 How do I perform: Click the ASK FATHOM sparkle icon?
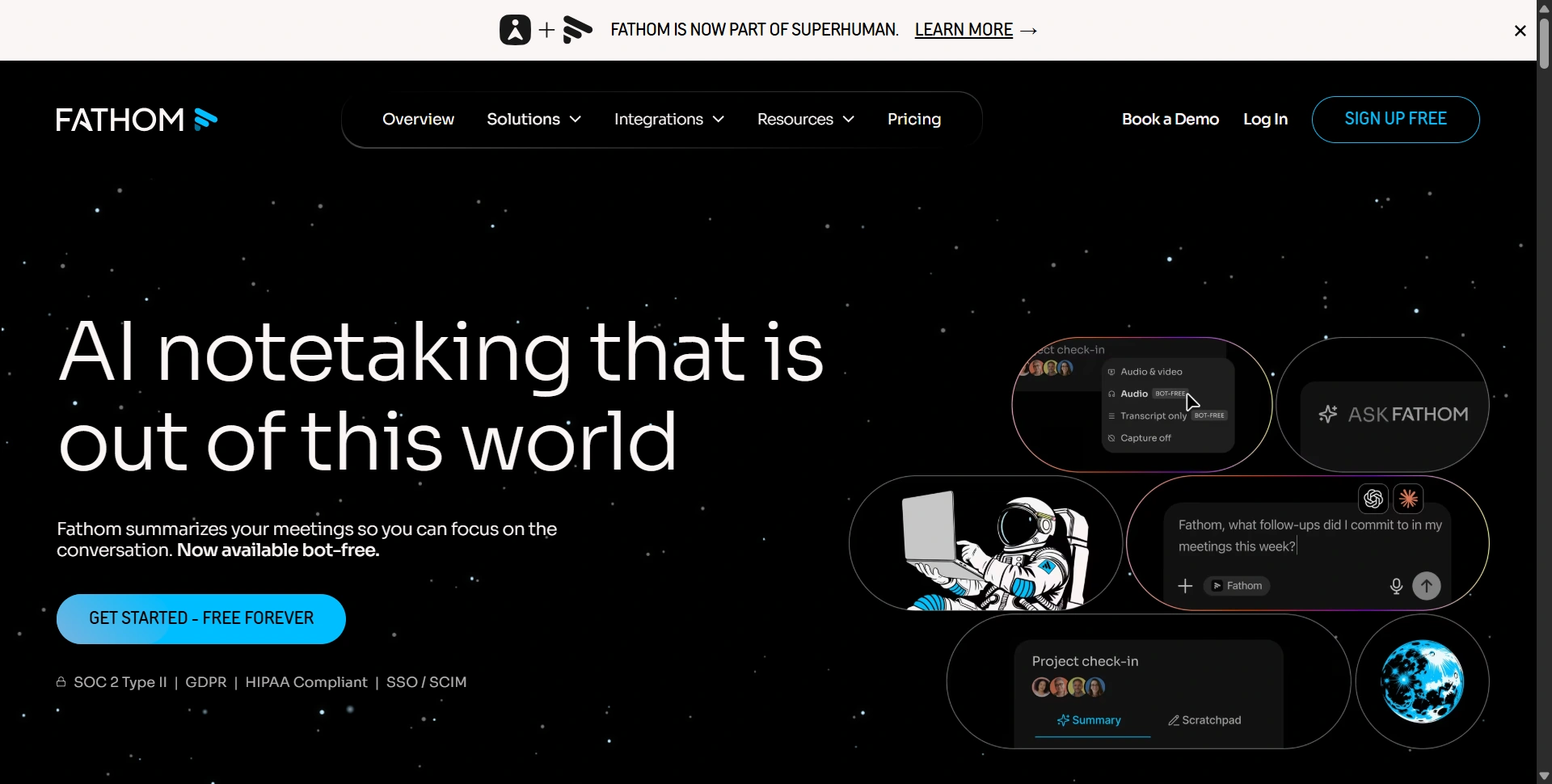click(x=1327, y=414)
